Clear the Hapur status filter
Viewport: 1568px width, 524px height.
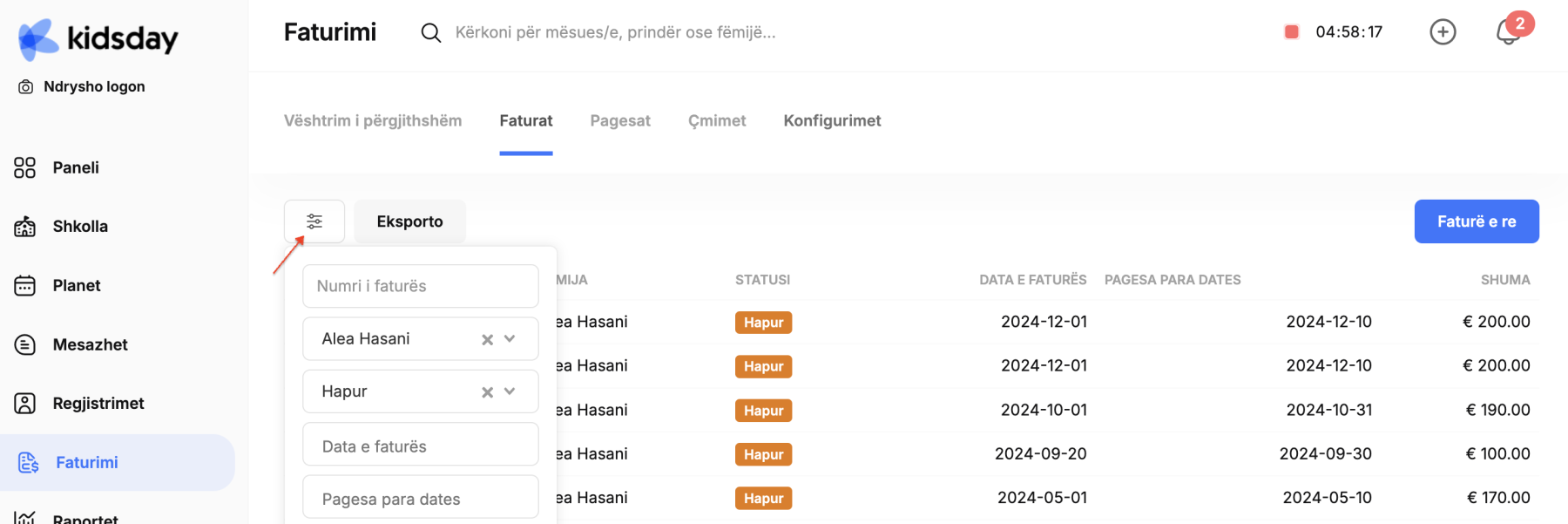pos(488,392)
